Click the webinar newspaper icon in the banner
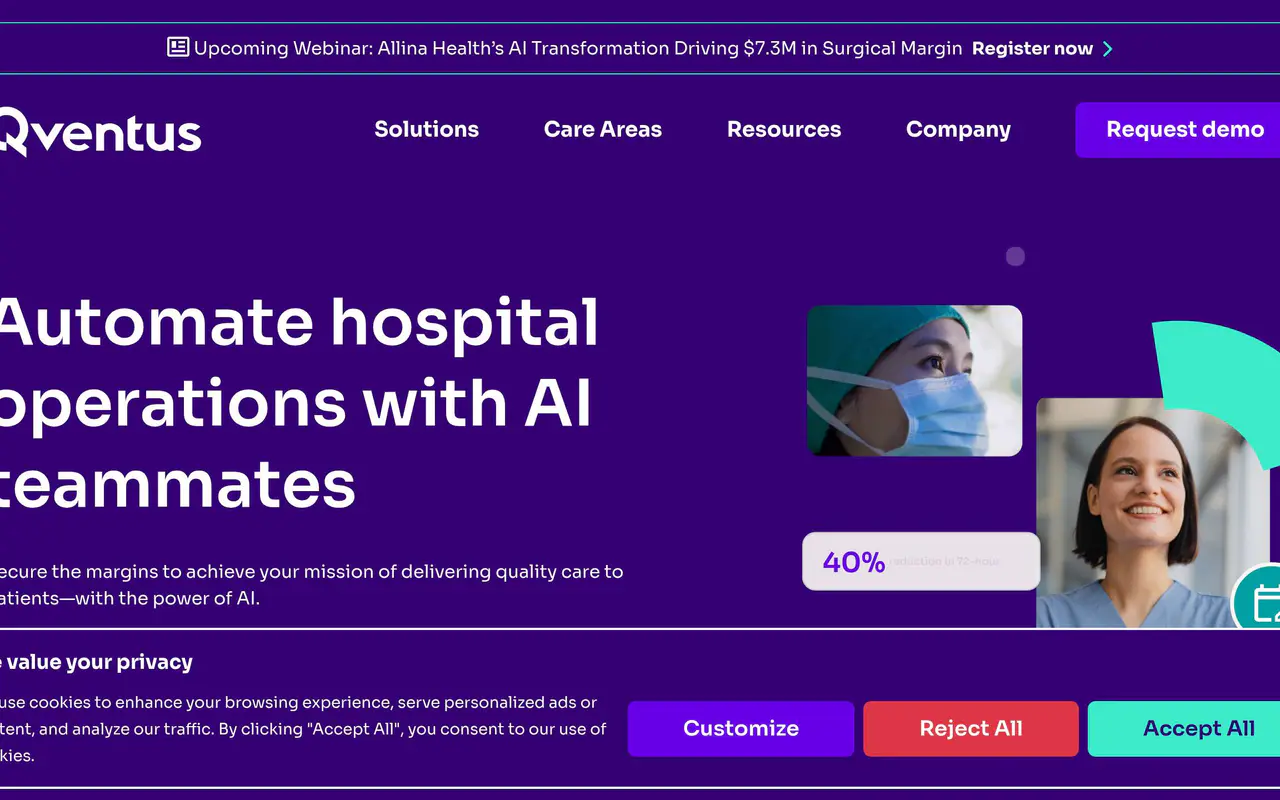The width and height of the screenshot is (1280, 800). point(178,47)
